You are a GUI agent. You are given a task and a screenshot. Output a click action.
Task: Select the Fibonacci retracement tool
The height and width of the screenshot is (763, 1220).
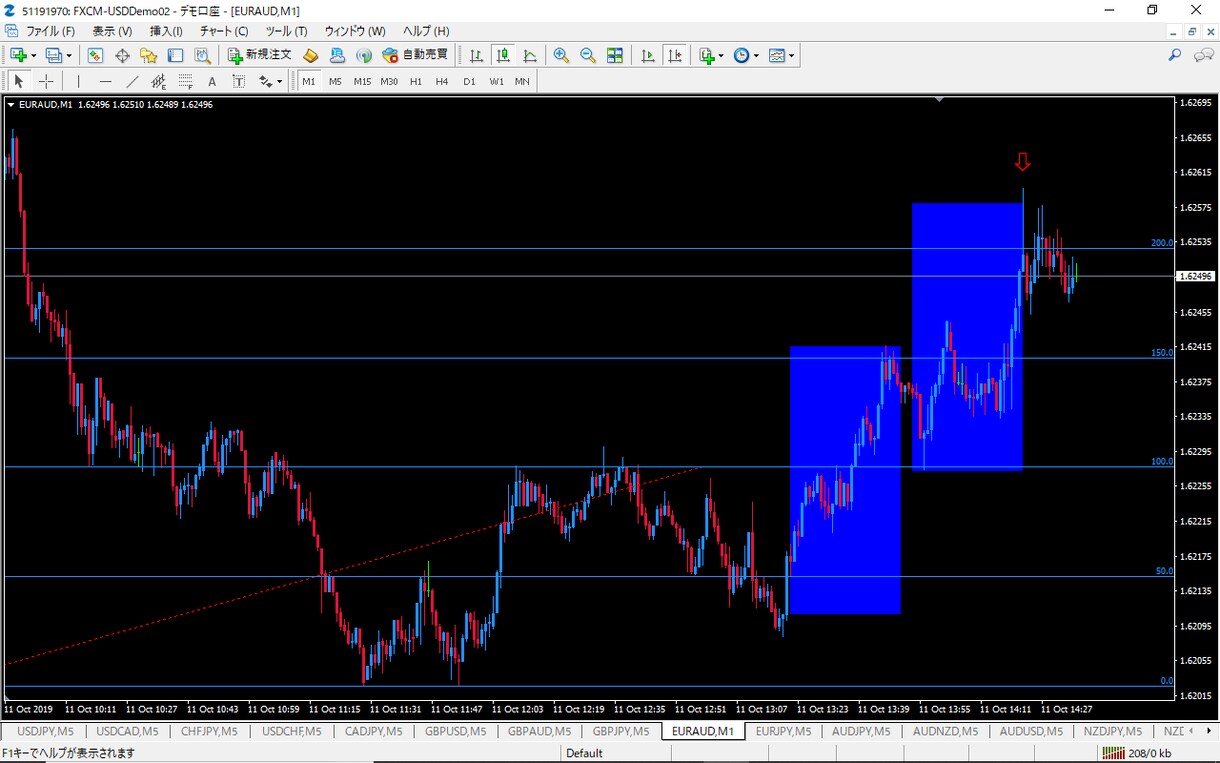click(x=186, y=81)
